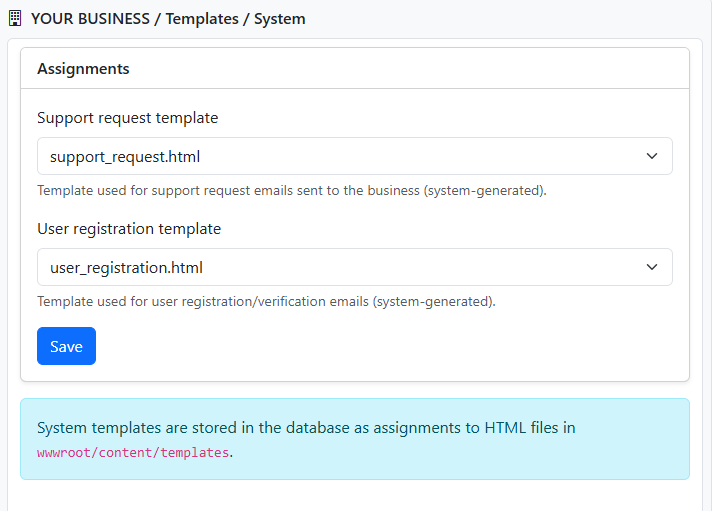Open the User registration template dropdown
Image resolution: width=712 pixels, height=511 pixels.
[355, 267]
